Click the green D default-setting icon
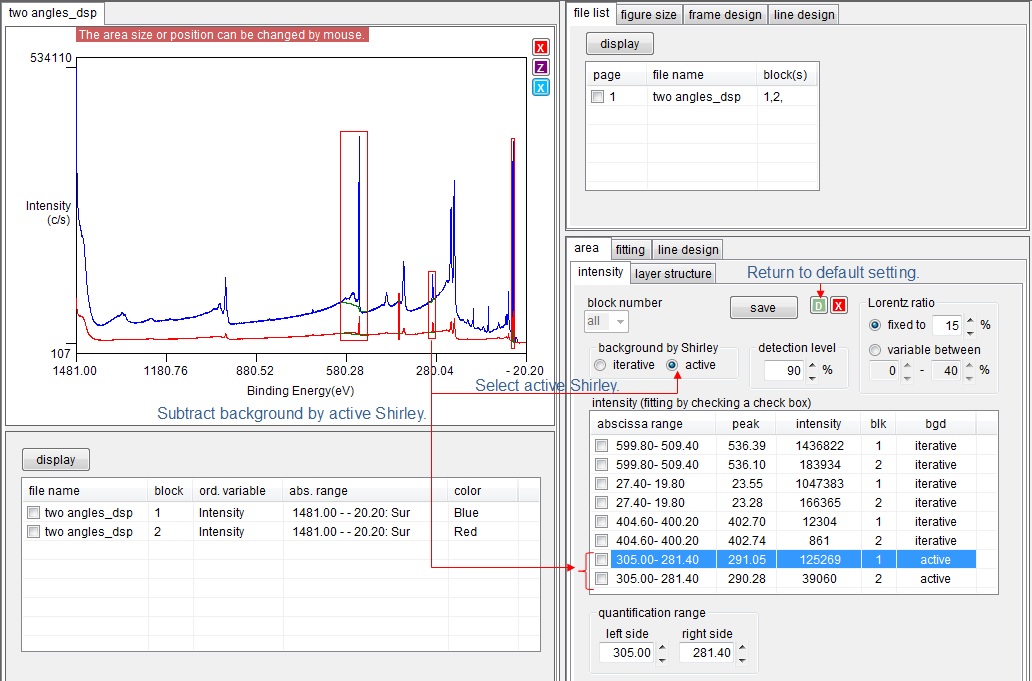Screen dimensions: 1032x681 click(x=819, y=306)
